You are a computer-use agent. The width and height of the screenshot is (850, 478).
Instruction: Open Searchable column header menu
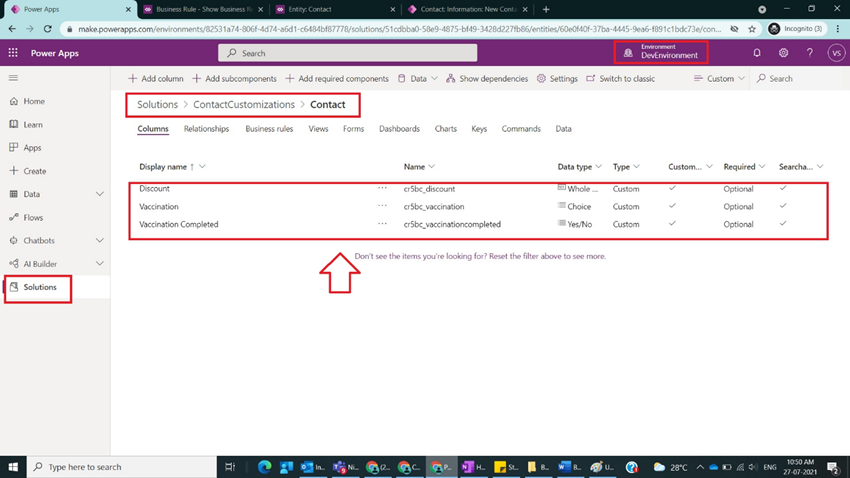pyautogui.click(x=801, y=167)
